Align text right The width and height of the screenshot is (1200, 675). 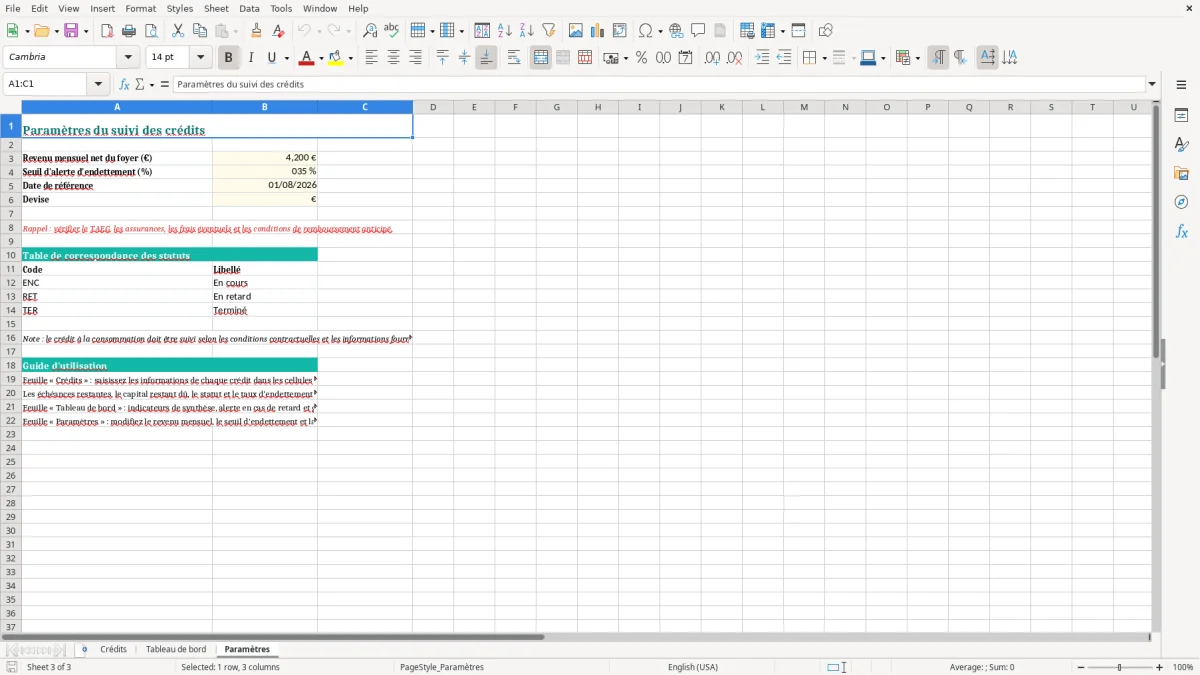pos(415,58)
